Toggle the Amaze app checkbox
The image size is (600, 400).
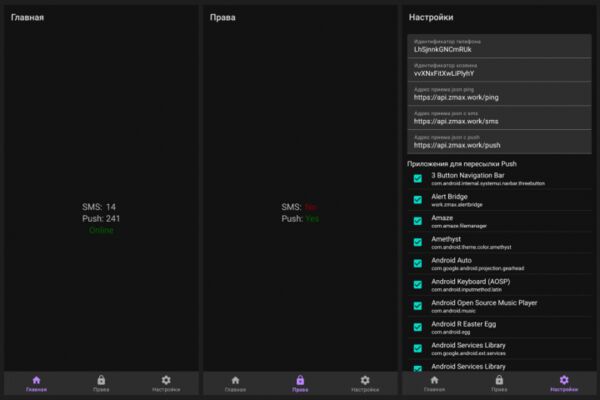[418, 221]
